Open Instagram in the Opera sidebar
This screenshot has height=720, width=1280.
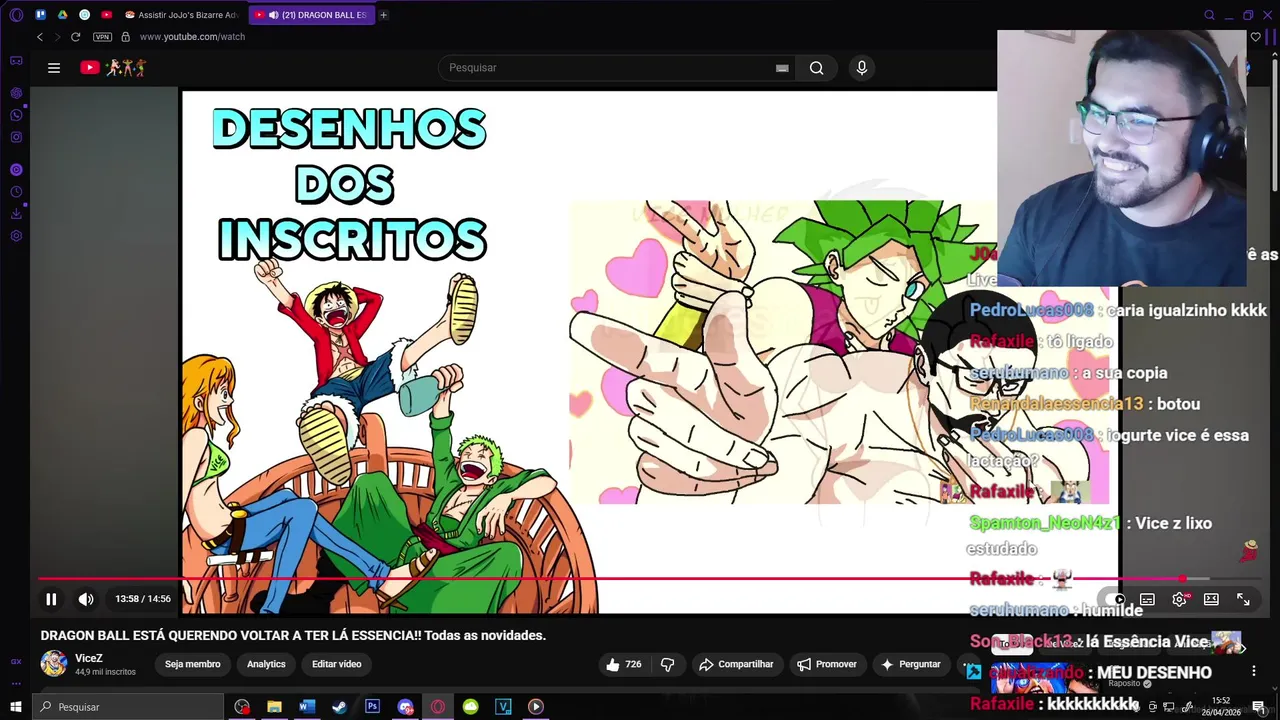tap(16, 137)
